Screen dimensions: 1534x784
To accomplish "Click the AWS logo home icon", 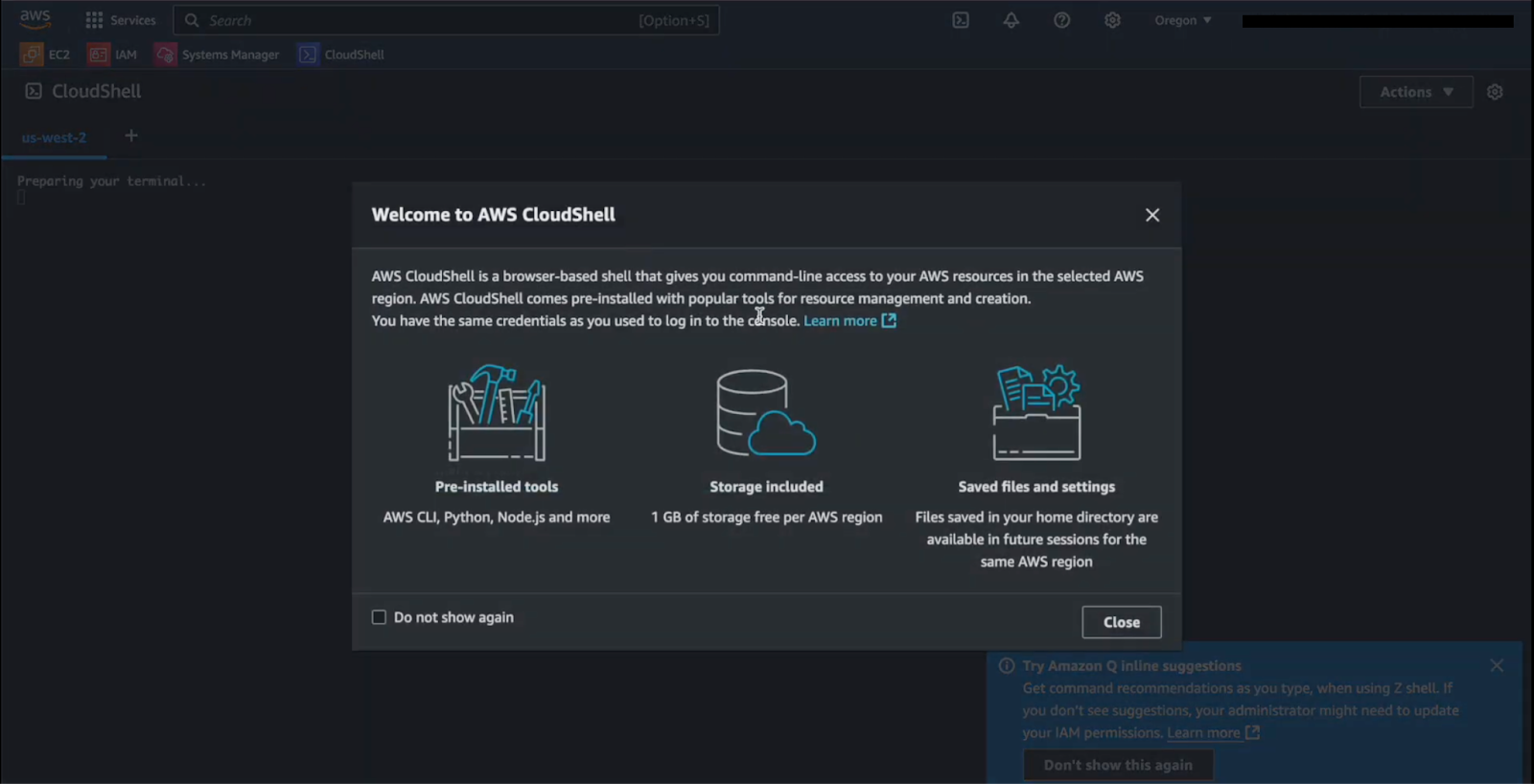I will point(35,19).
